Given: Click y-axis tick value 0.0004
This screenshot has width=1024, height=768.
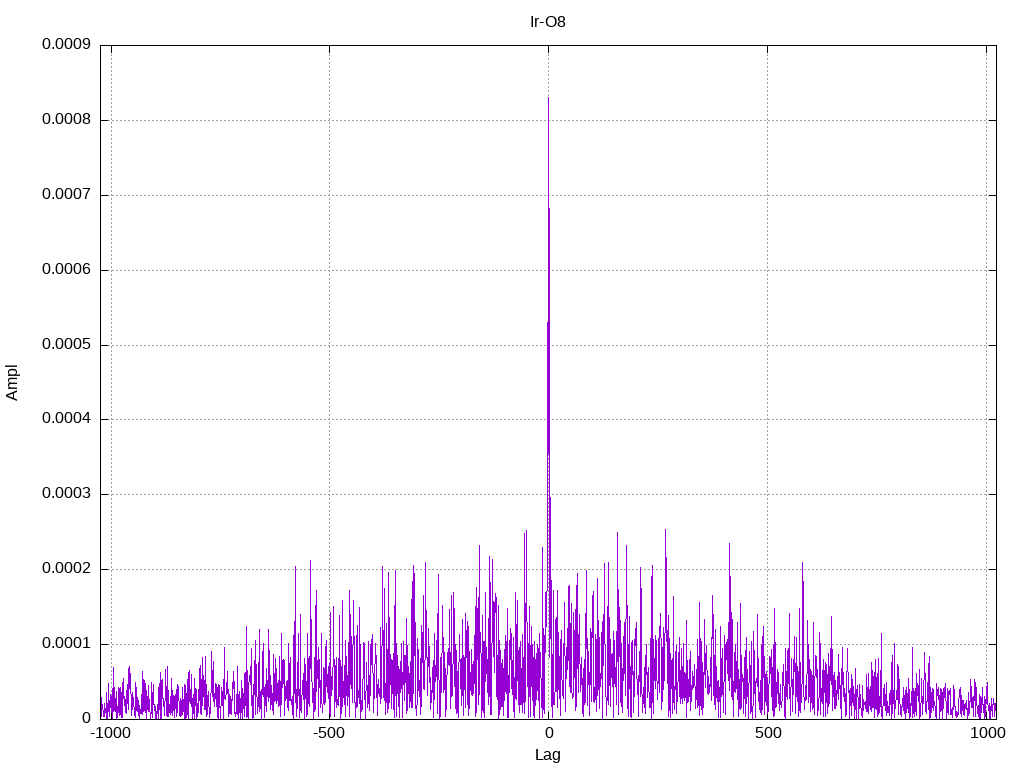Looking at the screenshot, I should click(x=66, y=419).
